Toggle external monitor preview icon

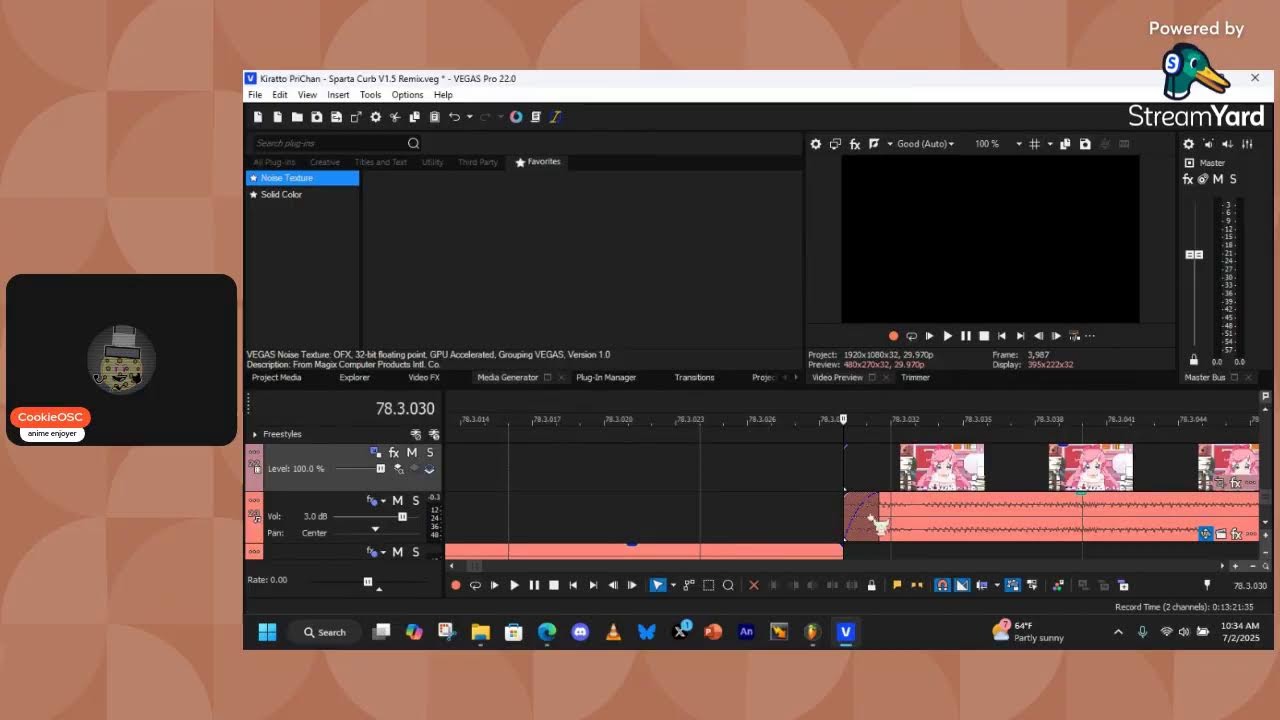[x=835, y=144]
